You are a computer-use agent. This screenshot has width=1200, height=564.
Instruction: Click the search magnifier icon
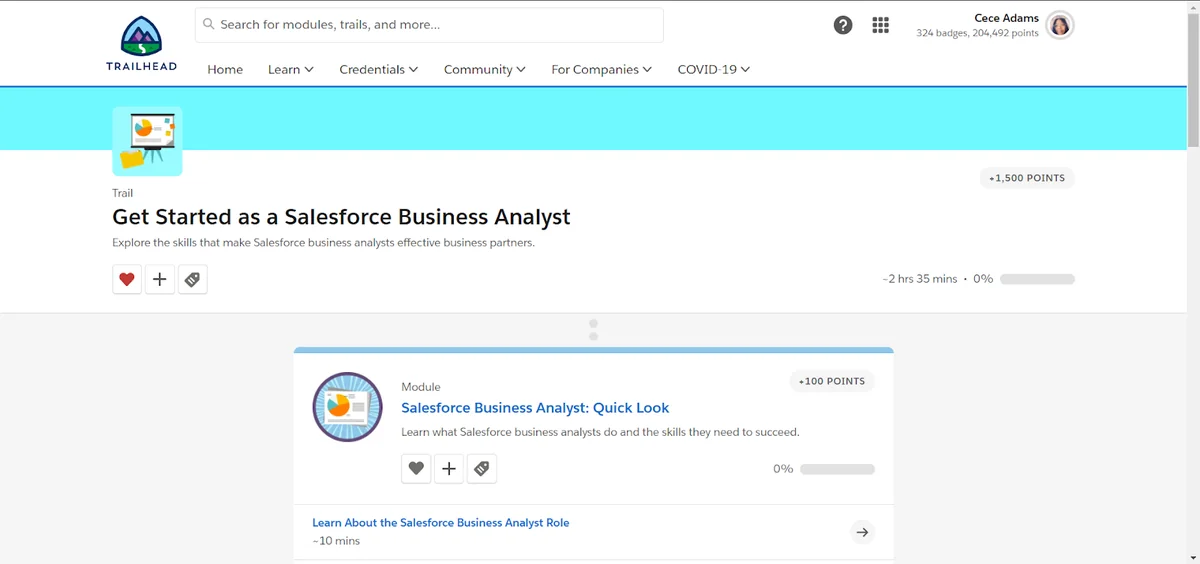(209, 24)
